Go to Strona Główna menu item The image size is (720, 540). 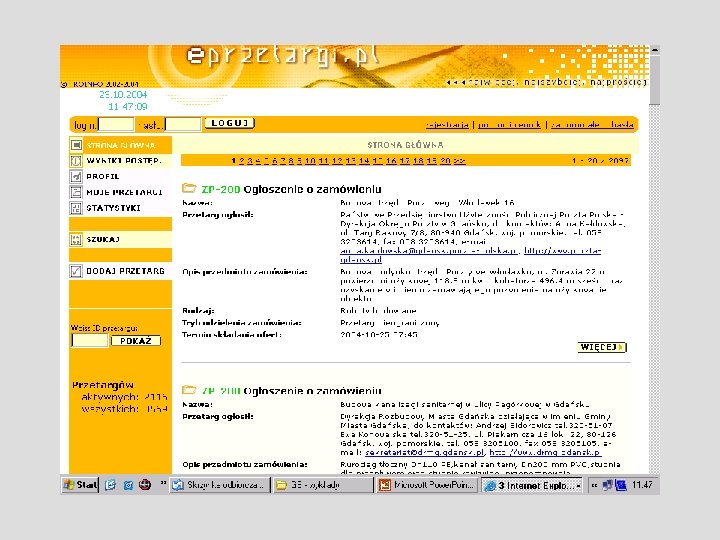(121, 145)
